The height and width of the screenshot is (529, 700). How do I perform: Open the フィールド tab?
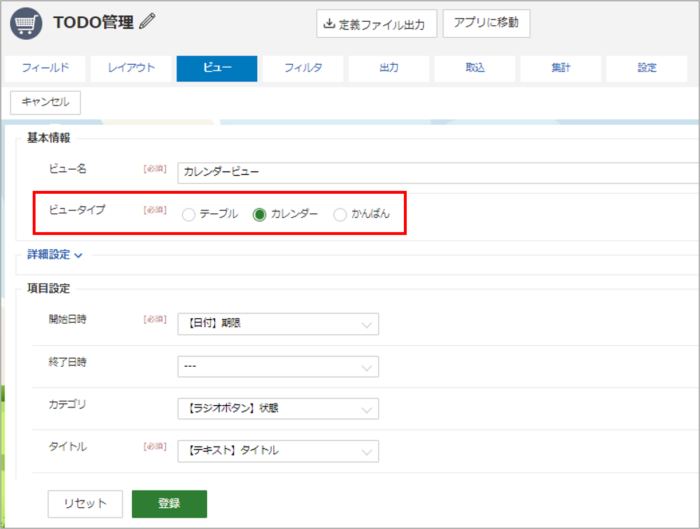pyautogui.click(x=45, y=68)
